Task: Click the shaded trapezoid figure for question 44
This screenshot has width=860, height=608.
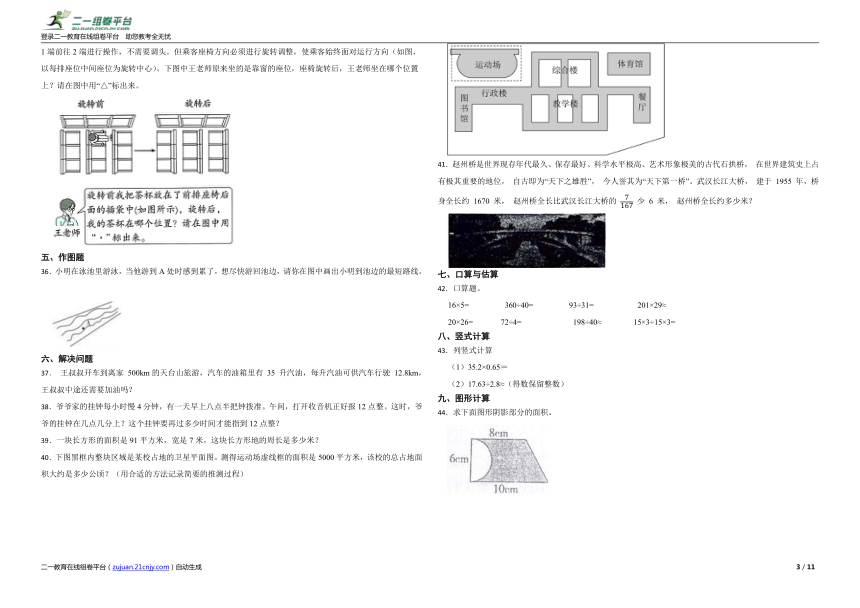Action: tap(501, 461)
